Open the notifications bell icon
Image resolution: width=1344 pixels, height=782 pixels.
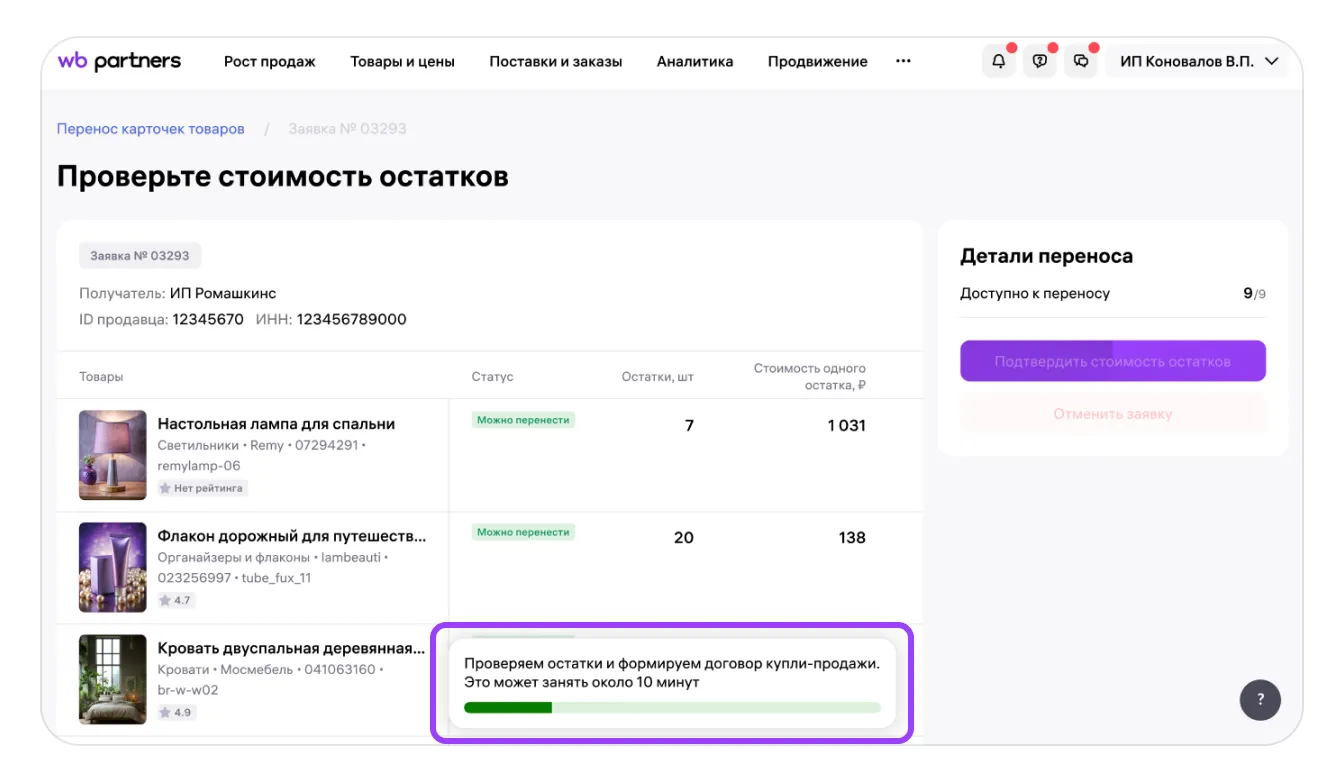click(998, 62)
